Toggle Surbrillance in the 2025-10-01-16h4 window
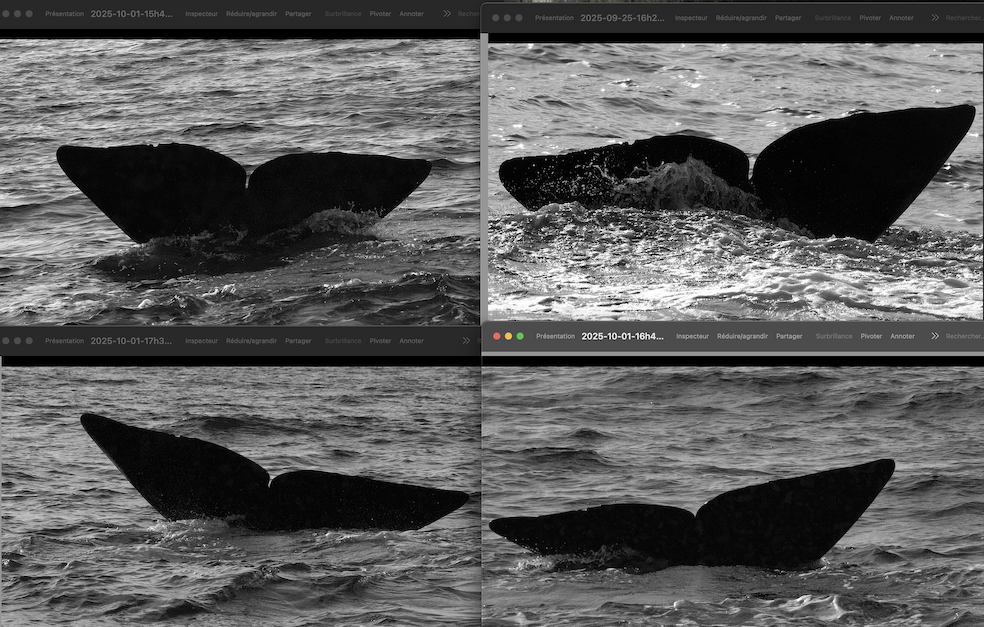 pyautogui.click(x=833, y=336)
